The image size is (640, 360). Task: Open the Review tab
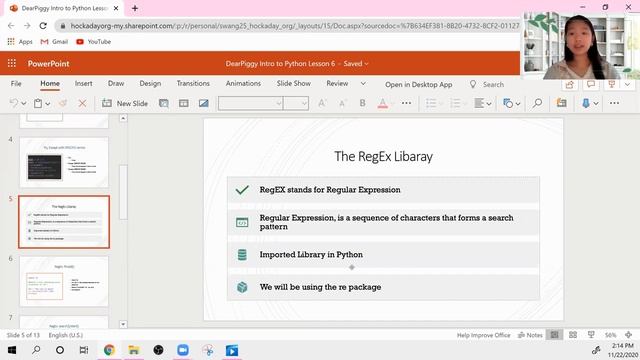pyautogui.click(x=337, y=83)
